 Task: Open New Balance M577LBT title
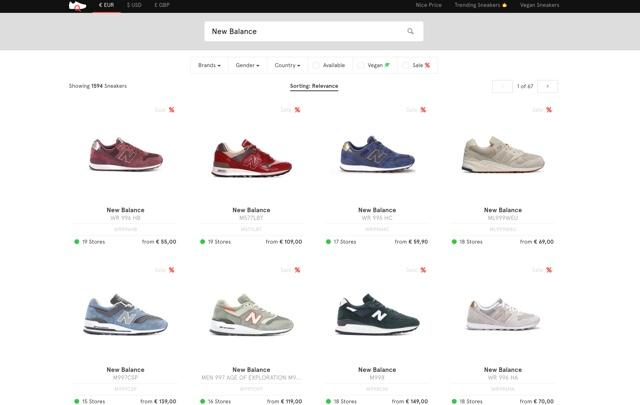(251, 210)
